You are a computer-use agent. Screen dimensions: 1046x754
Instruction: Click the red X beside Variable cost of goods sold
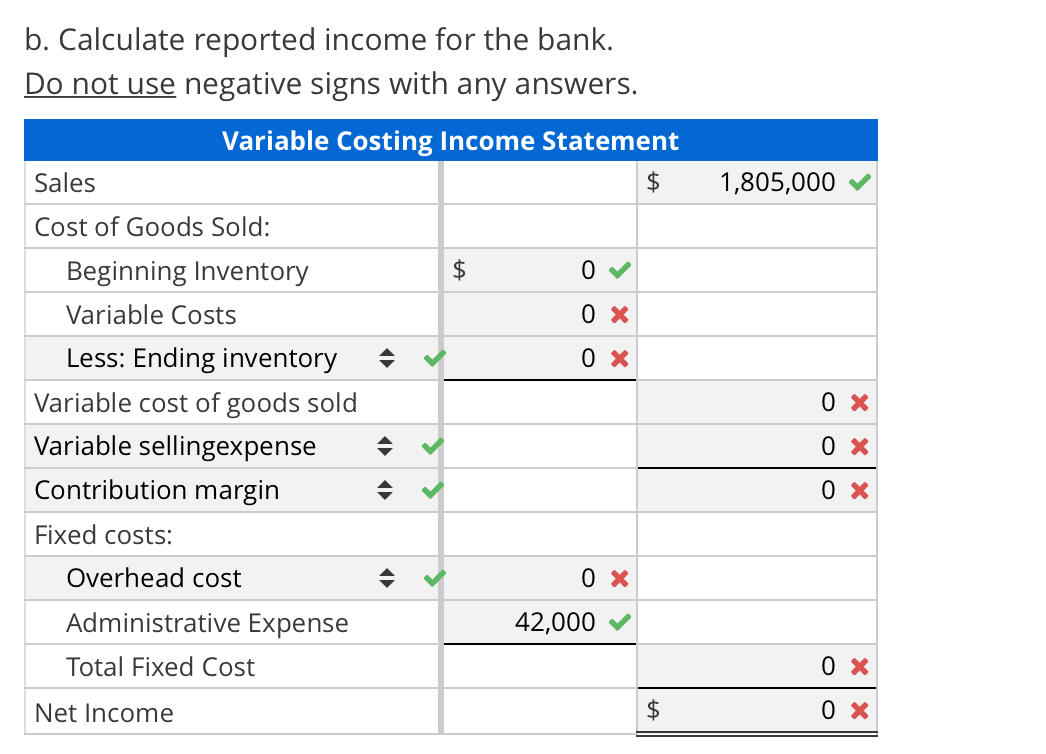(860, 402)
